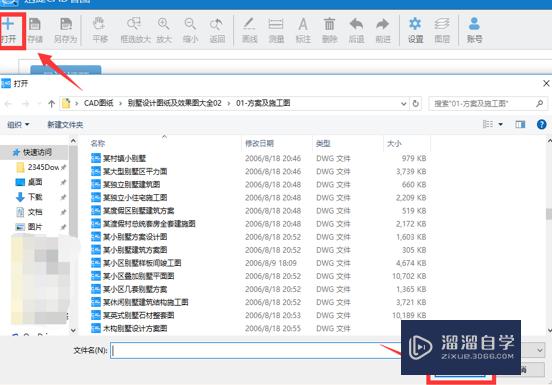Sort by 名称 (Name) column header

(x=98, y=144)
